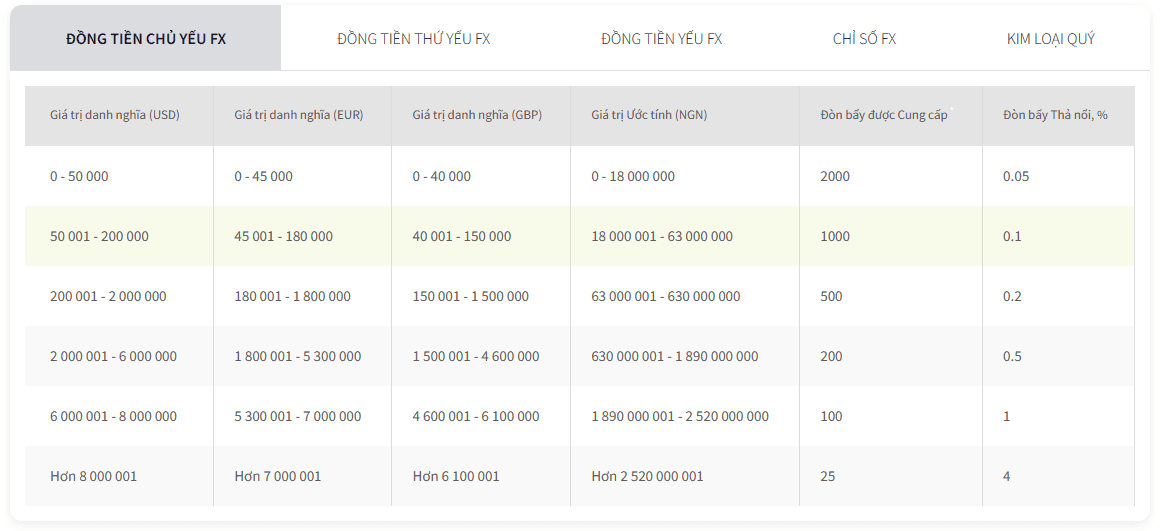Click the floating leverage value 0.5
Image resolution: width=1160 pixels, height=531 pixels.
(1012, 356)
